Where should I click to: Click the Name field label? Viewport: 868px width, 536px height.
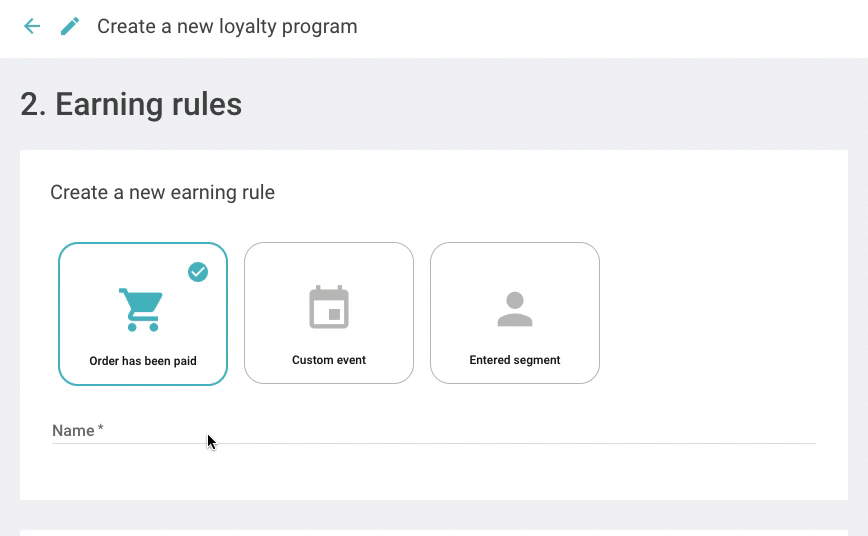click(73, 431)
